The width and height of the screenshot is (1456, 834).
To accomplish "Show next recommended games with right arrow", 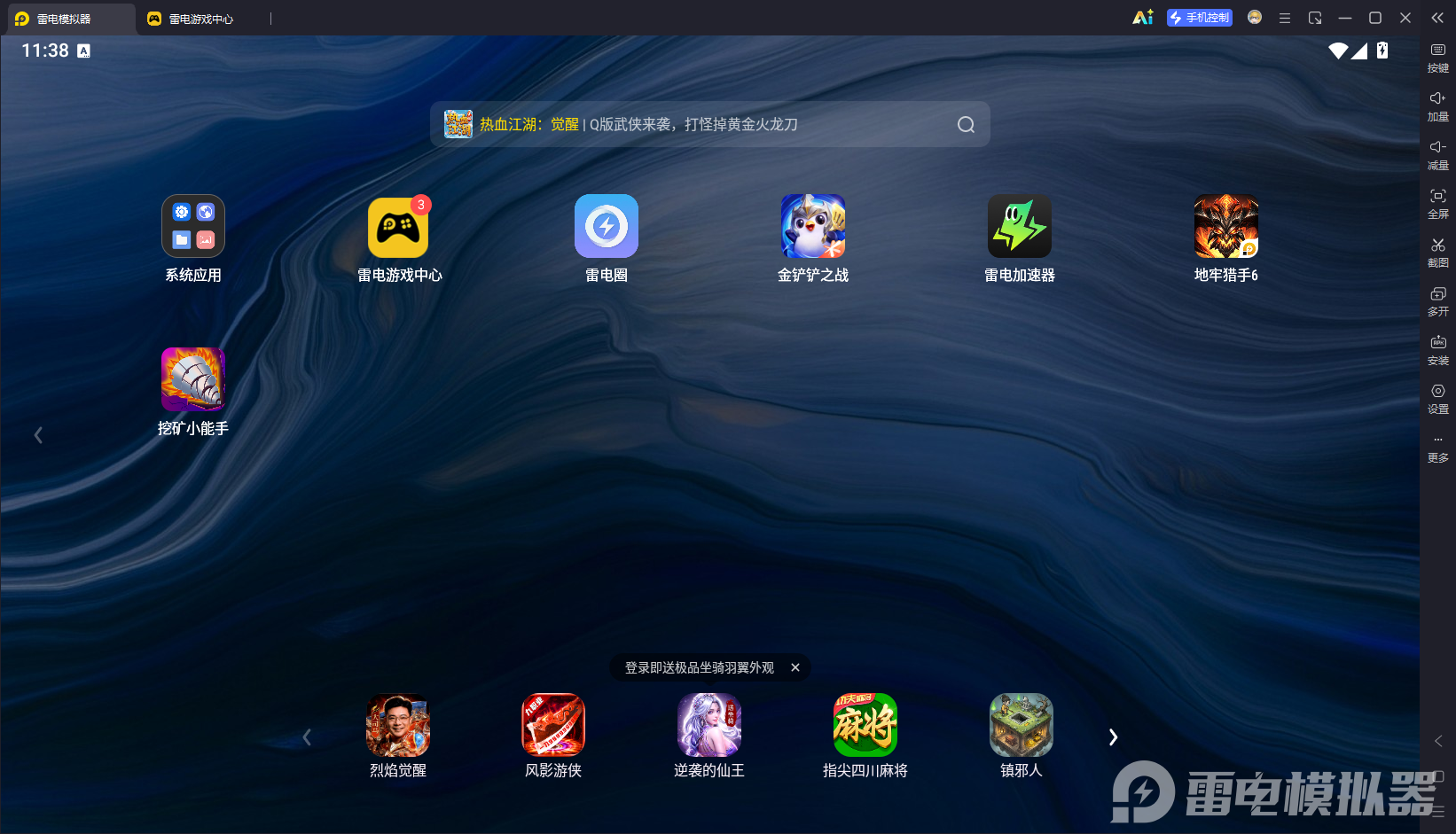I will click(x=1114, y=737).
